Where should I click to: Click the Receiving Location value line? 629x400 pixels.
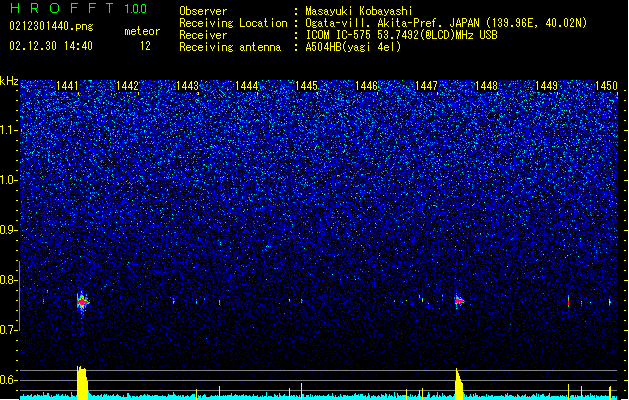pyautogui.click(x=446, y=23)
